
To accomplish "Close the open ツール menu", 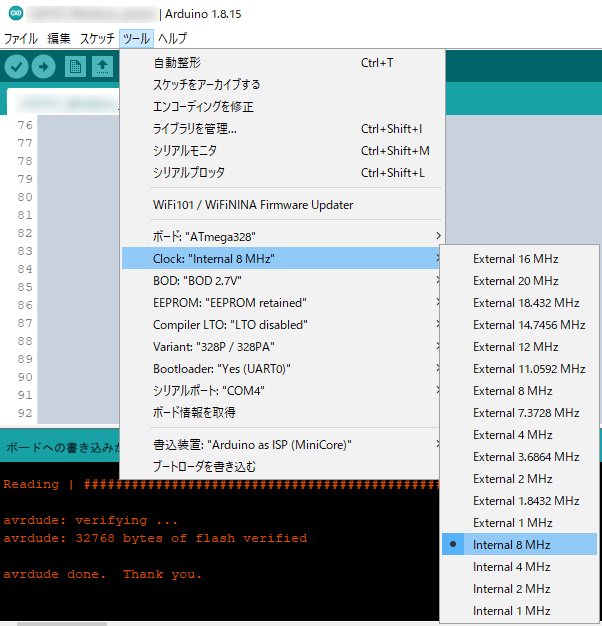I will click(x=137, y=39).
